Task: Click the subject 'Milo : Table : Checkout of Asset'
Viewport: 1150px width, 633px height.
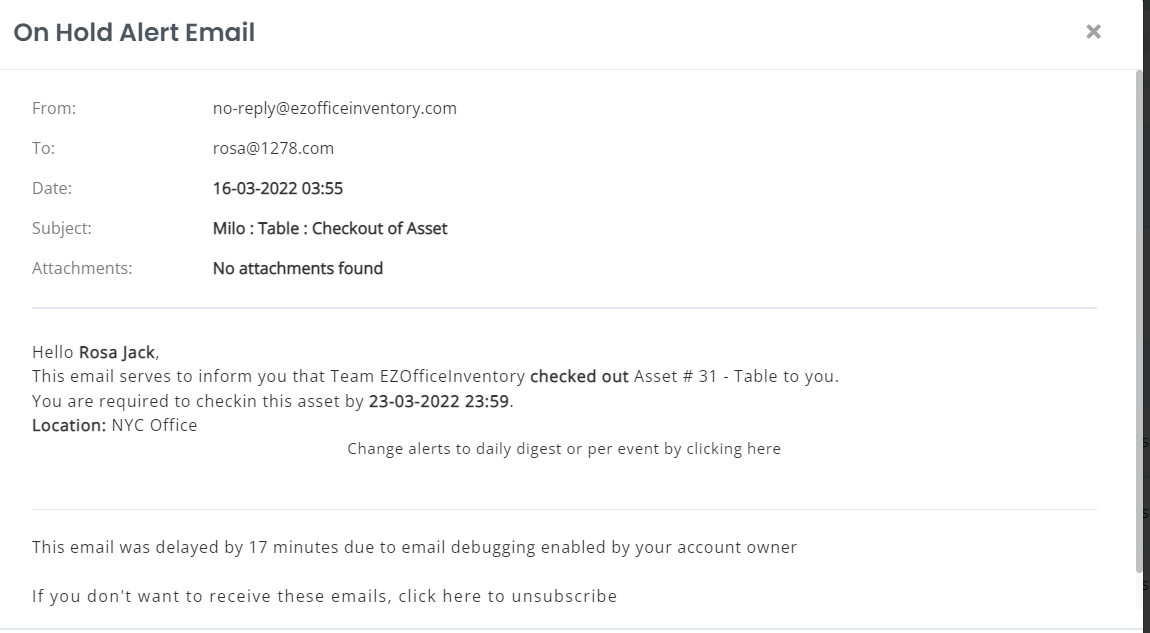Action: click(x=330, y=228)
